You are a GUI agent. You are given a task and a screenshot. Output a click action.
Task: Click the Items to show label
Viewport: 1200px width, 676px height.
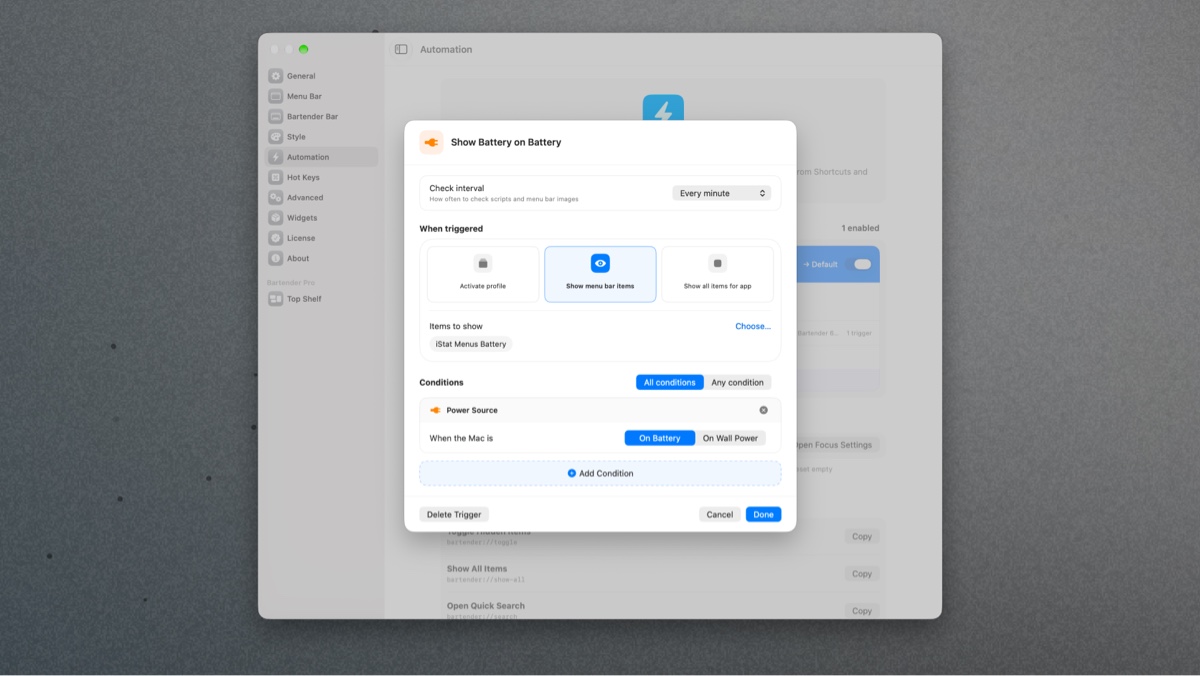pyautogui.click(x=456, y=326)
